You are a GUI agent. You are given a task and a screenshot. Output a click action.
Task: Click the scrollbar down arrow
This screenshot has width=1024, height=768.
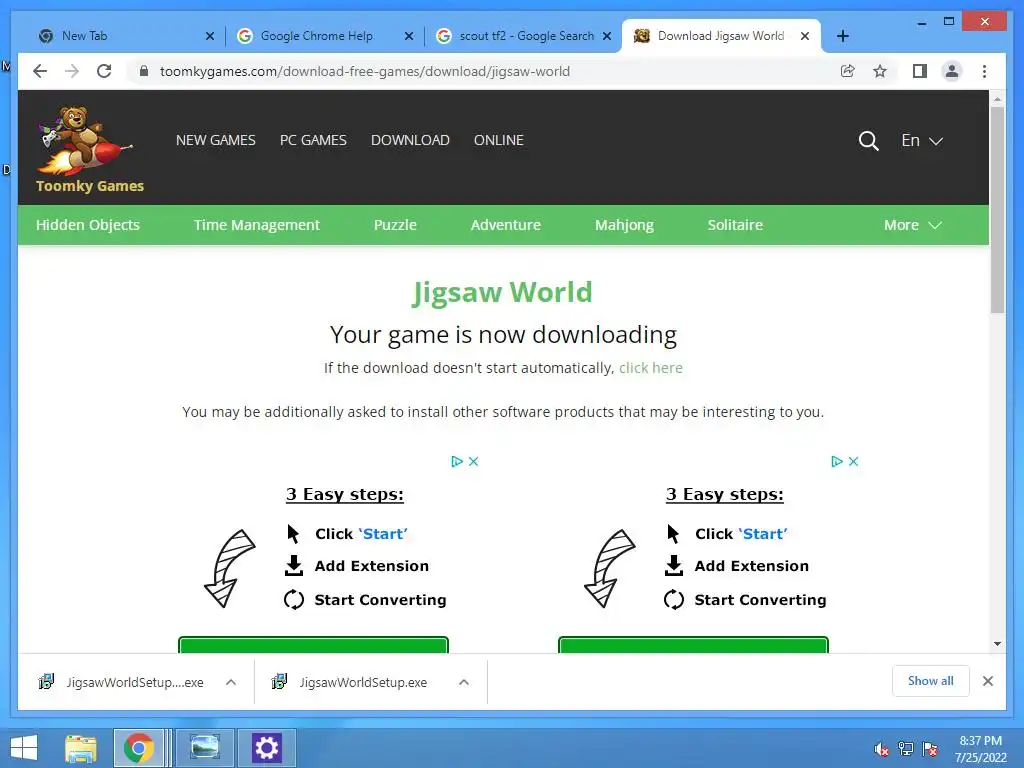pyautogui.click(x=997, y=644)
